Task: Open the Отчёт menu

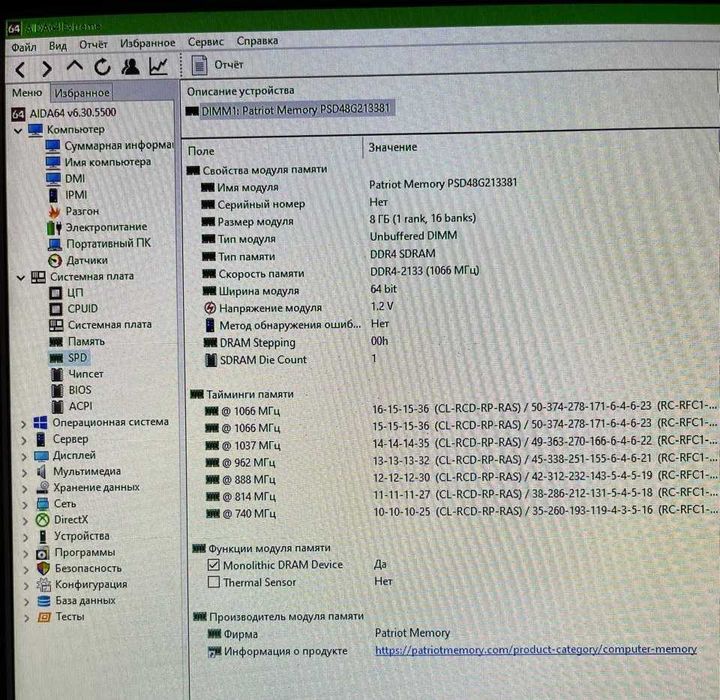Action: coord(93,45)
